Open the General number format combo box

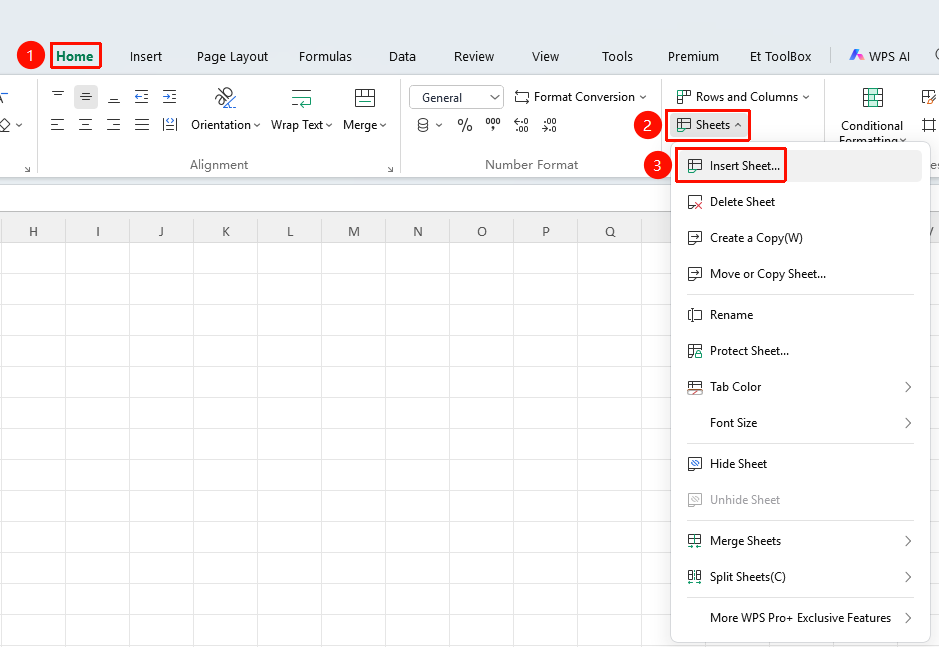tap(456, 97)
